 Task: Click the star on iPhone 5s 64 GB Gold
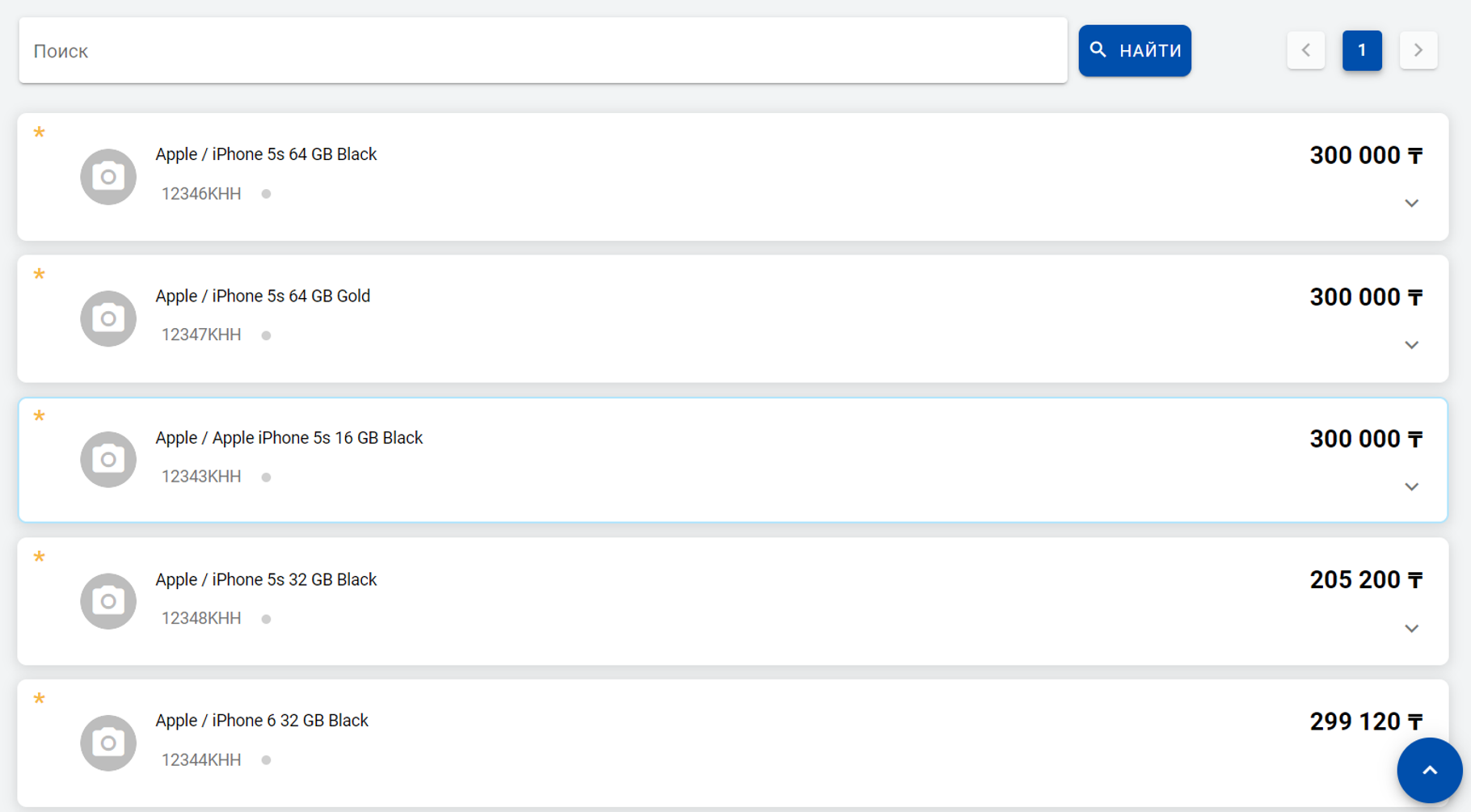(39, 275)
